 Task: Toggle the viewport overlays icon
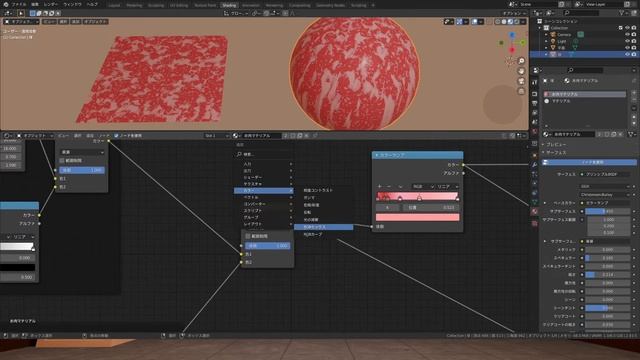pos(474,21)
